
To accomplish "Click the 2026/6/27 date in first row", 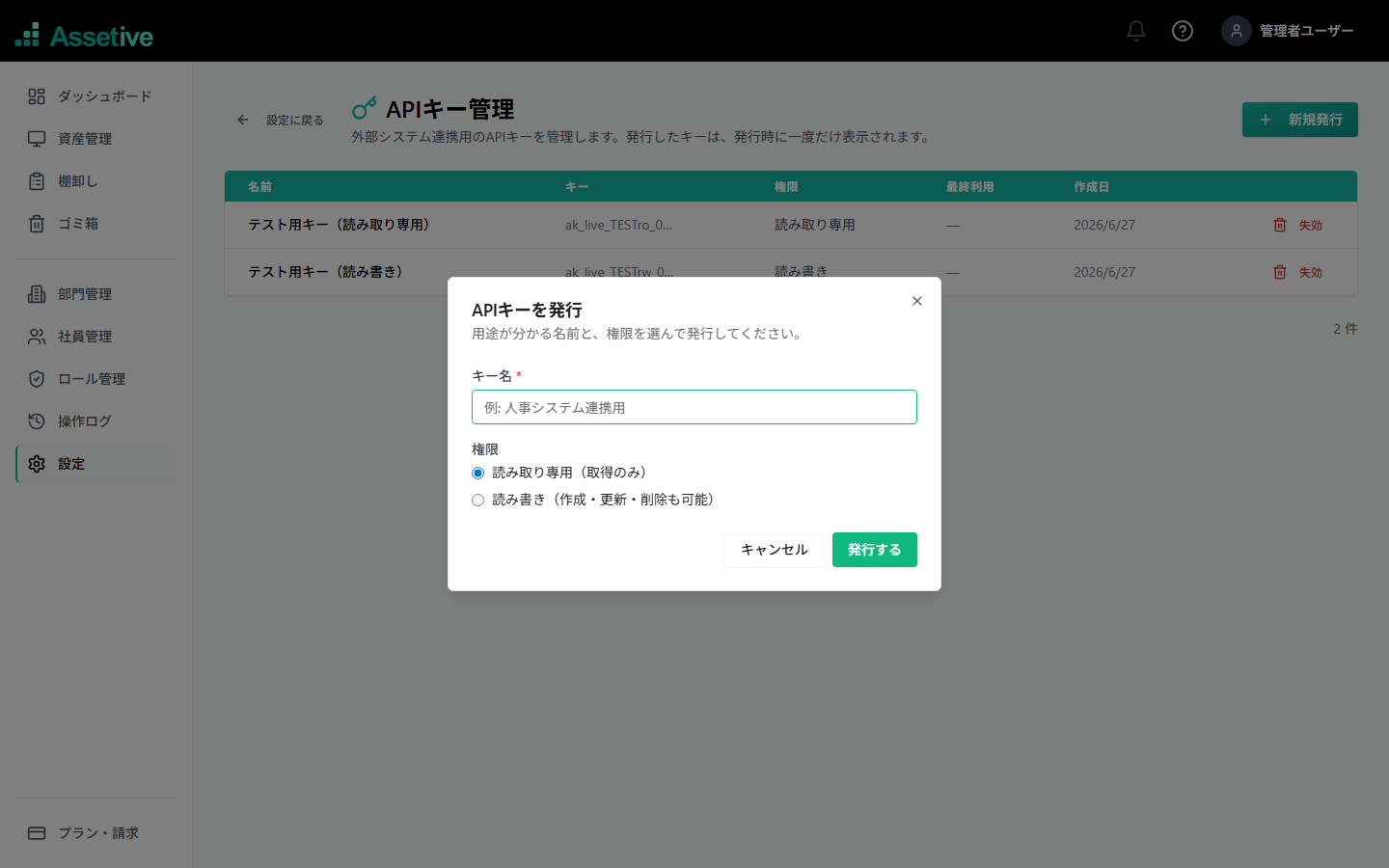I will (1104, 225).
